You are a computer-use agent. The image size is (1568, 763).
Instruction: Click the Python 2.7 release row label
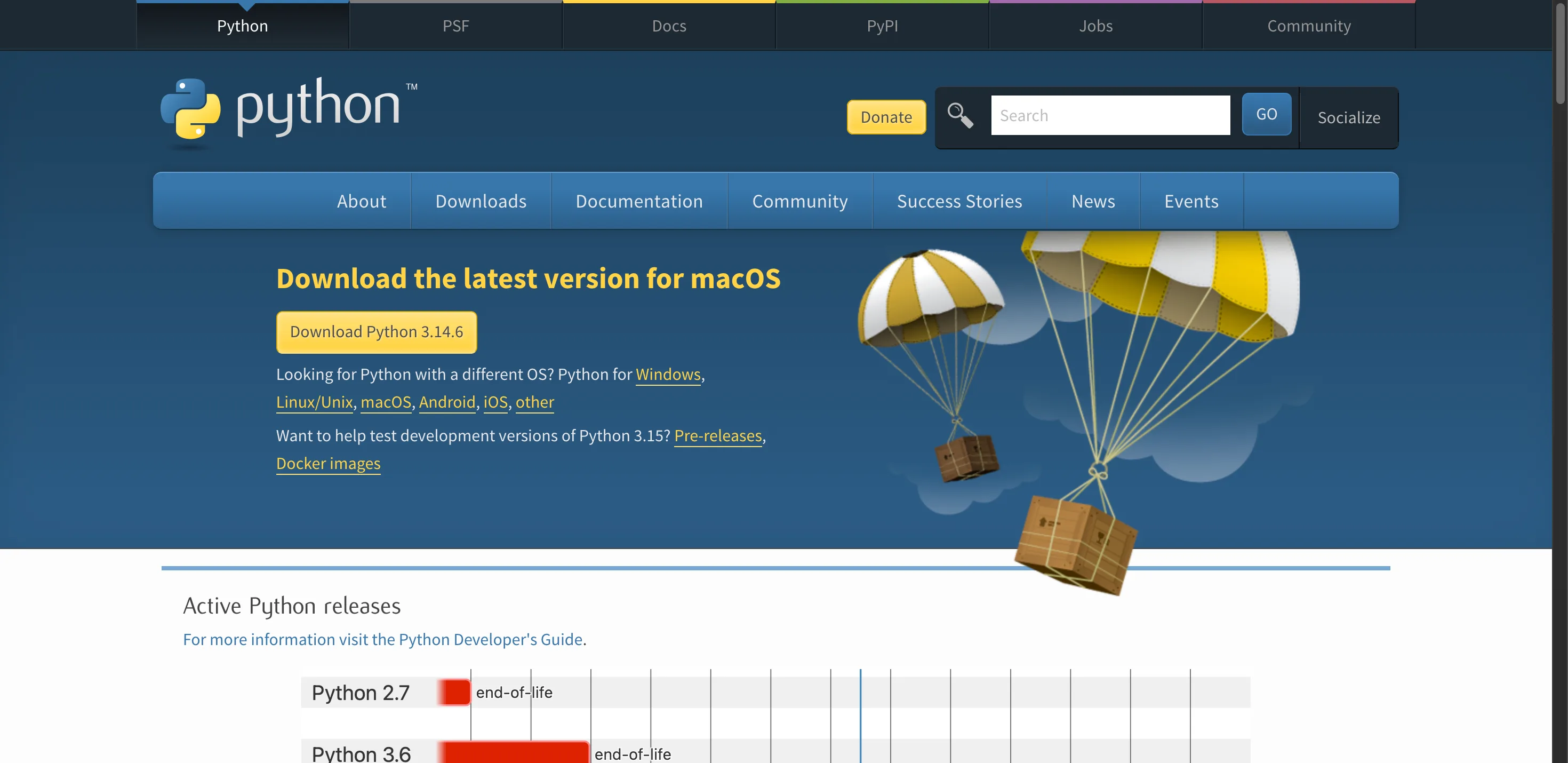(x=361, y=693)
